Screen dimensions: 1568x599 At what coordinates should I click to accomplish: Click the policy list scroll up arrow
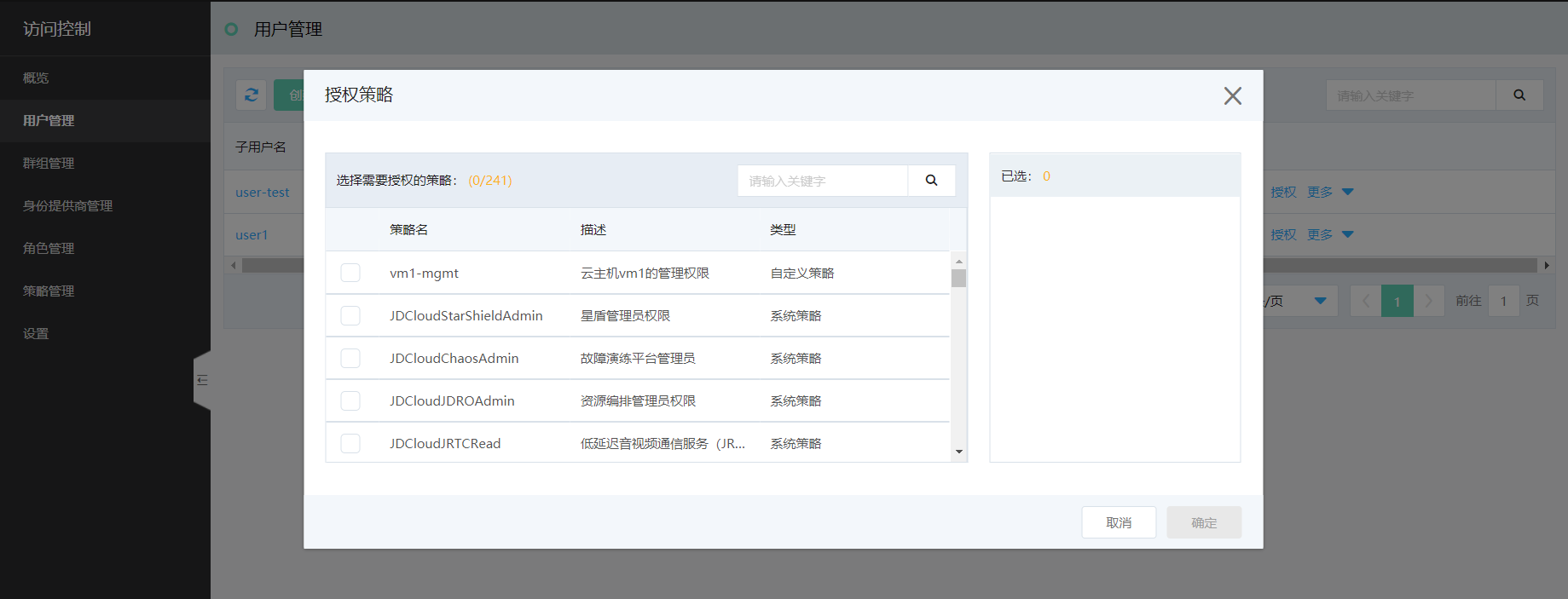pyautogui.click(x=959, y=262)
